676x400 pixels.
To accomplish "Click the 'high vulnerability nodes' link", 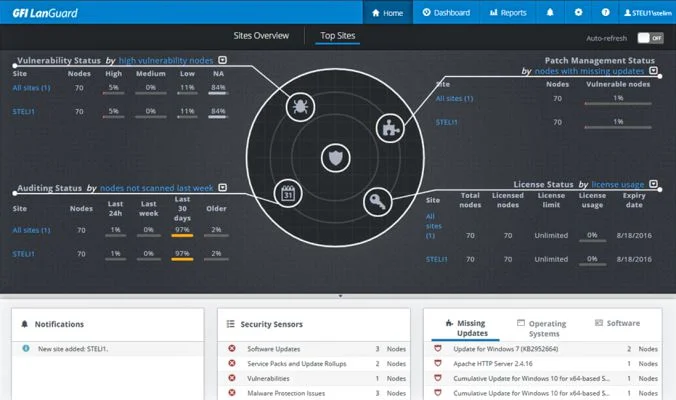I will click(165, 60).
